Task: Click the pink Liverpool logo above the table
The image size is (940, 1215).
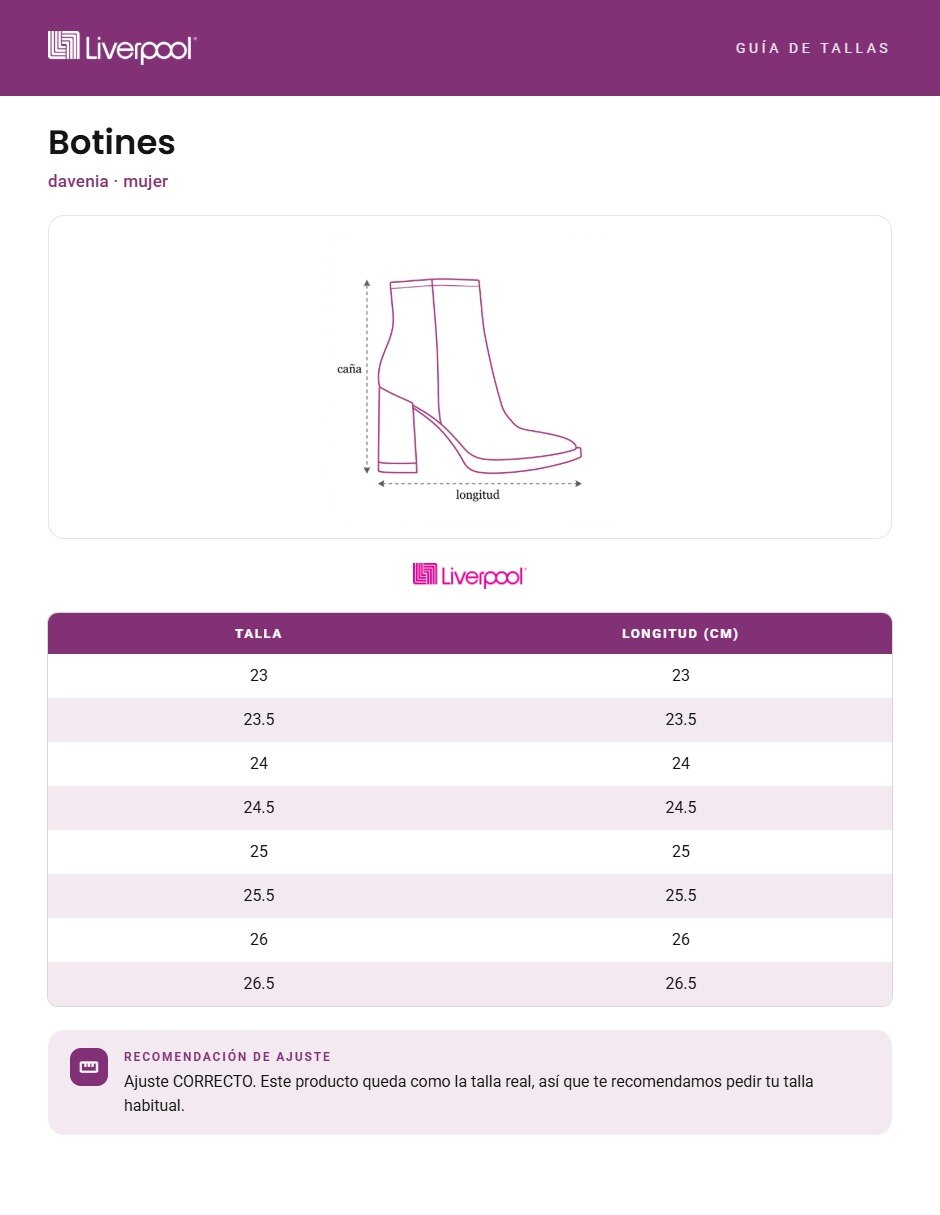Action: pos(469,575)
